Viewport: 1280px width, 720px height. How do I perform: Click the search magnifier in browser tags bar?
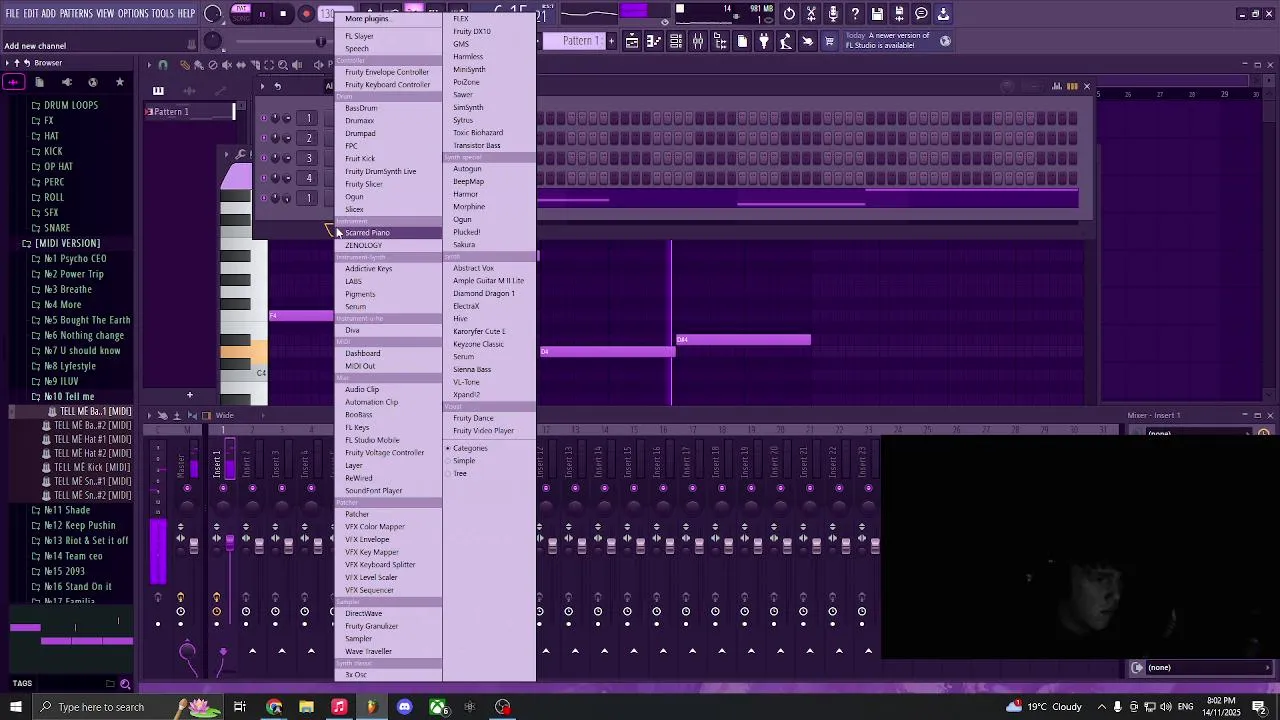point(125,684)
